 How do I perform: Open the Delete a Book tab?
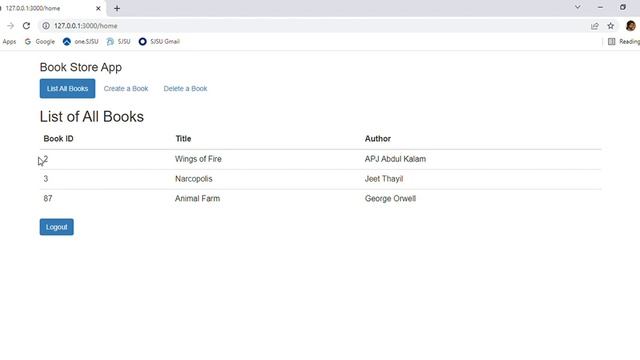click(185, 89)
